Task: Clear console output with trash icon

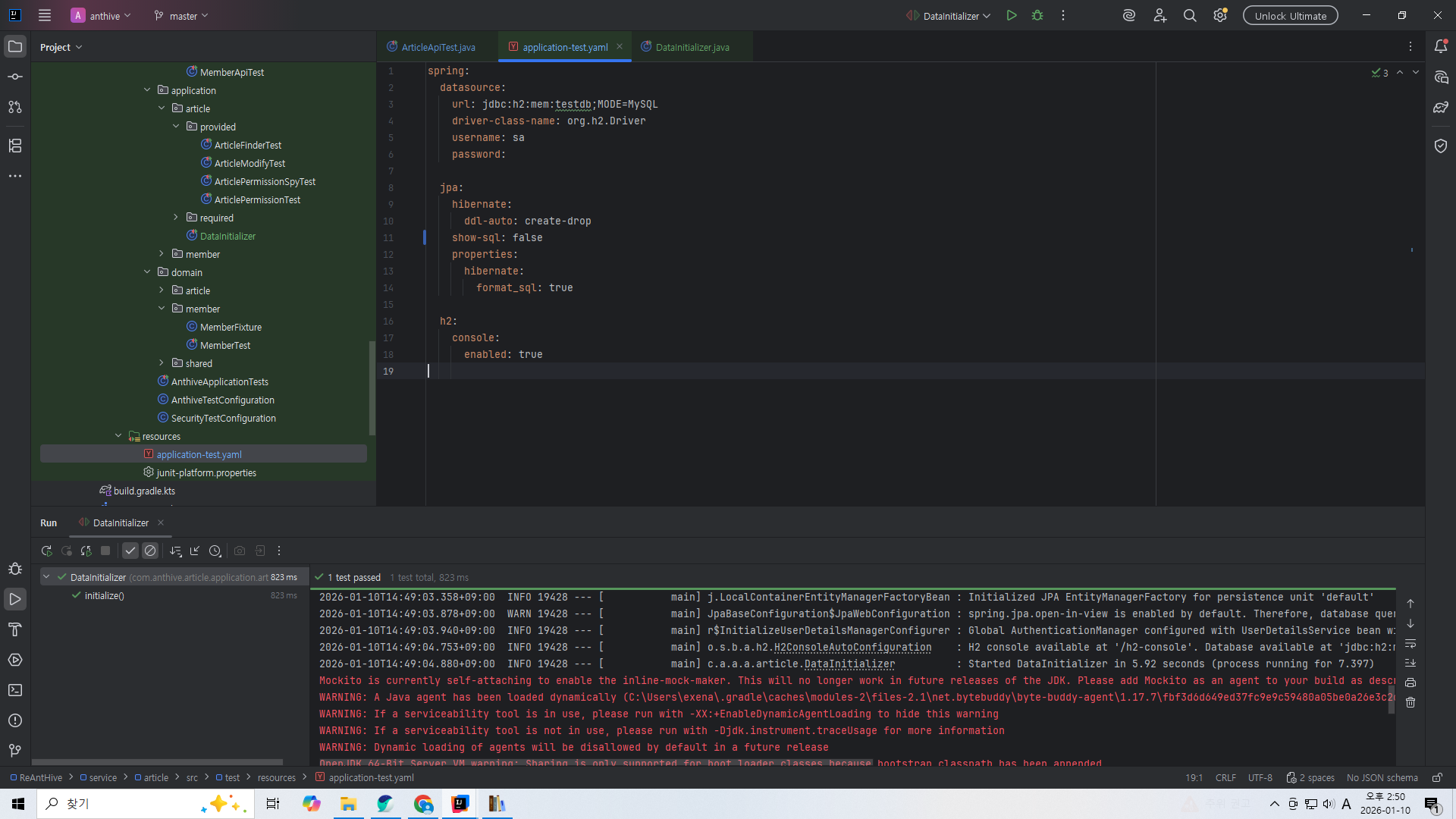Action: pyautogui.click(x=1410, y=703)
